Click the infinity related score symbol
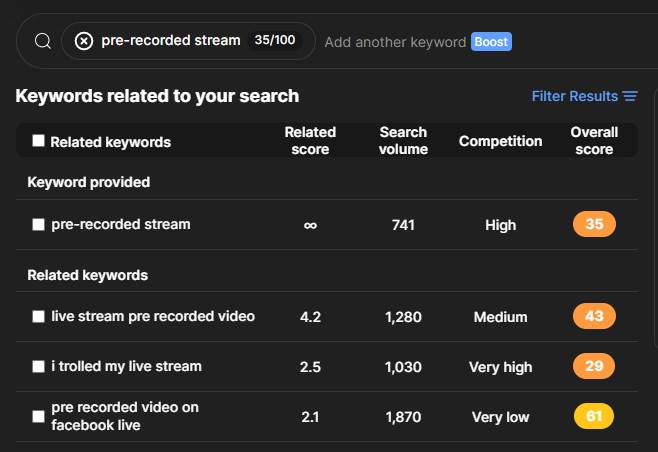The image size is (658, 452). [x=310, y=225]
